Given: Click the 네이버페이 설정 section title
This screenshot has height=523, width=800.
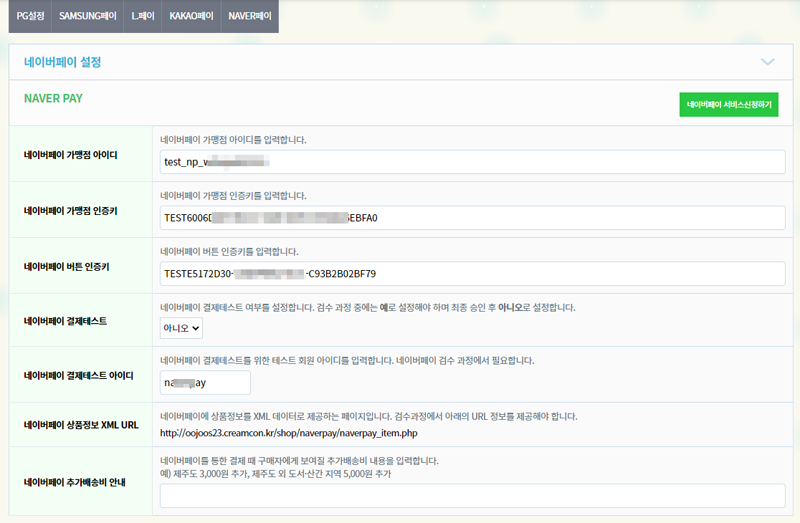Looking at the screenshot, I should 63,62.
